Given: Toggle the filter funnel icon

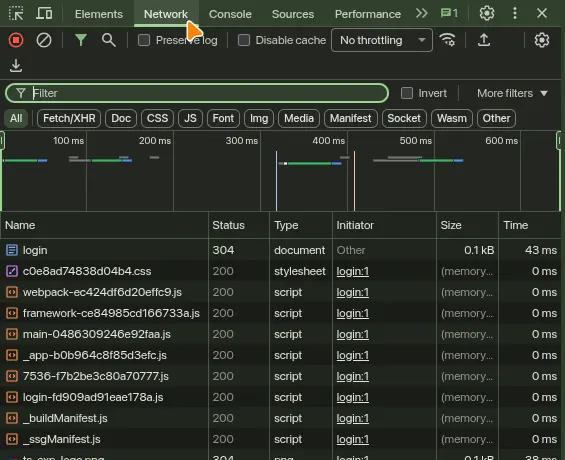Looking at the screenshot, I should tap(81, 40).
